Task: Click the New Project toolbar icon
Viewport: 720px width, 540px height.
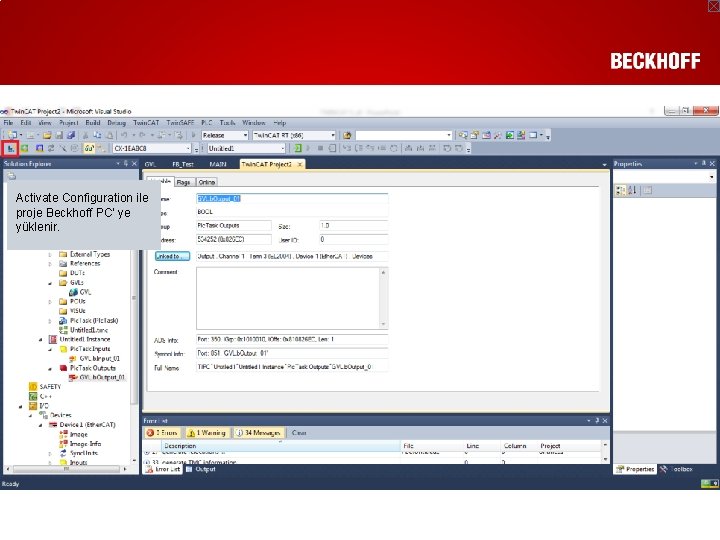Action: 12,135
